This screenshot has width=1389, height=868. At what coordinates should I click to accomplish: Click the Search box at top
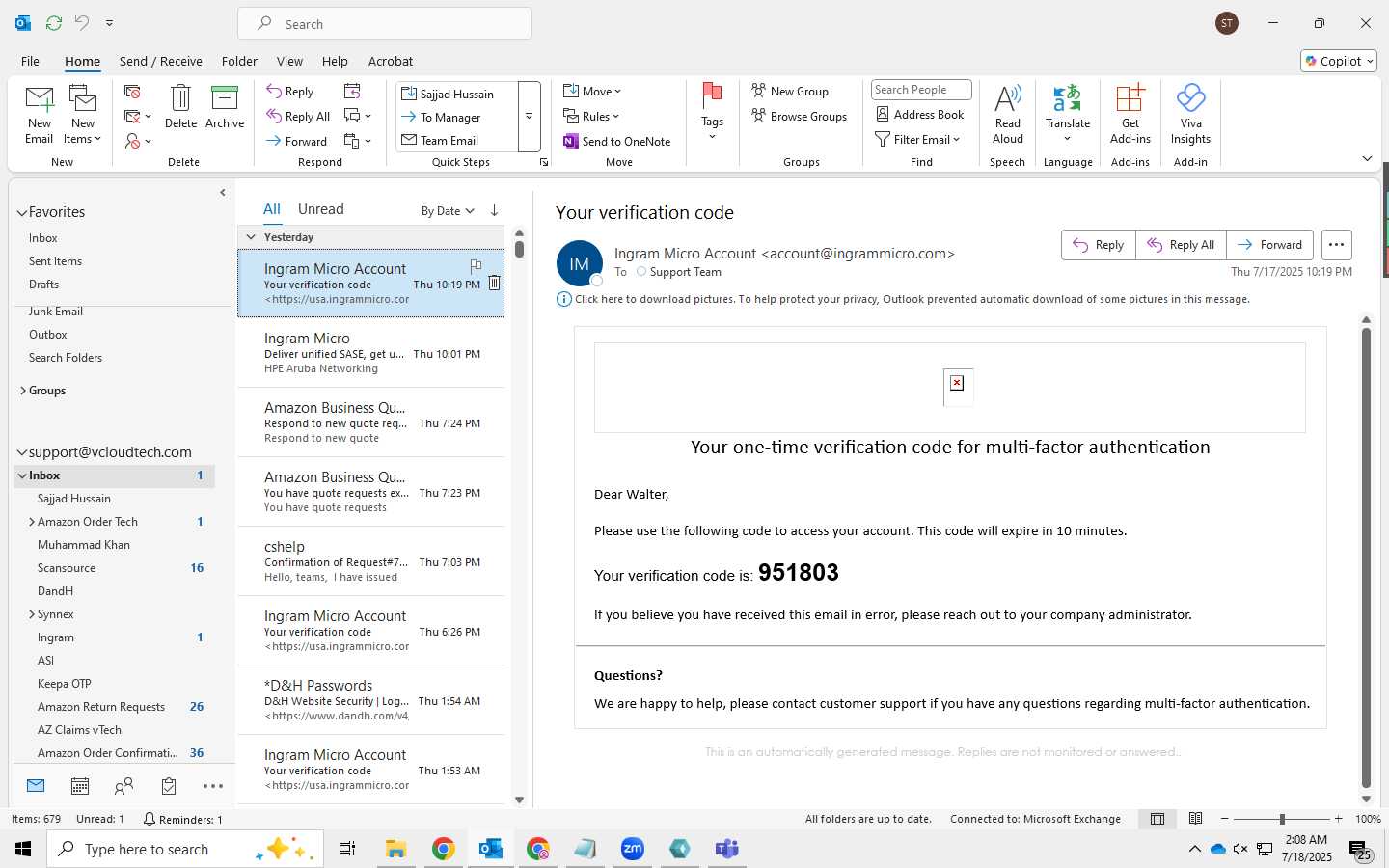[385, 23]
